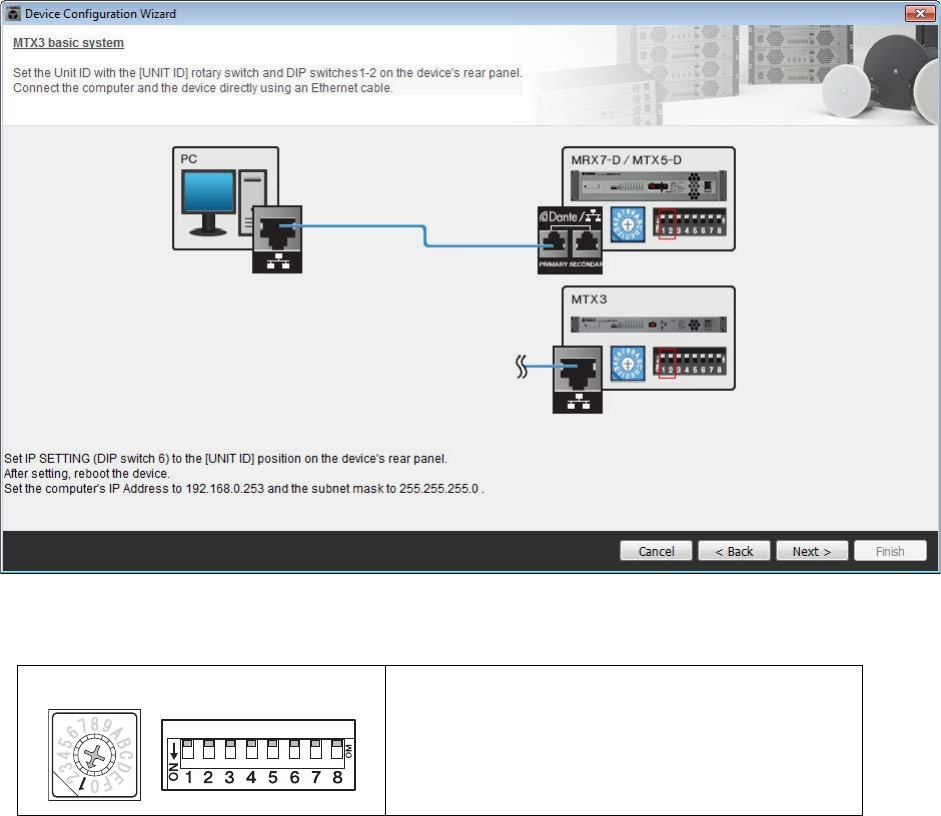Click the cable break symbol near MTX3
Image resolution: width=941 pixels, height=816 pixels.
(522, 367)
